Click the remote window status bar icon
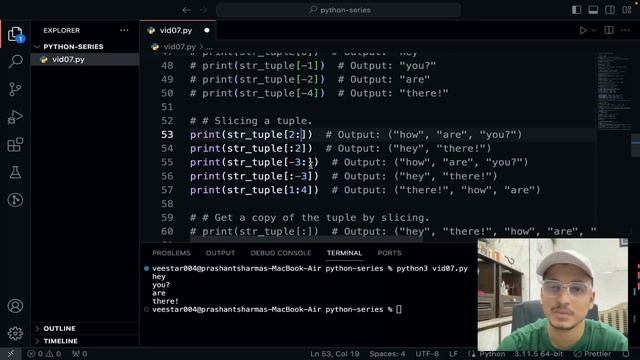Viewport: 640px width, 360px height. [11, 354]
